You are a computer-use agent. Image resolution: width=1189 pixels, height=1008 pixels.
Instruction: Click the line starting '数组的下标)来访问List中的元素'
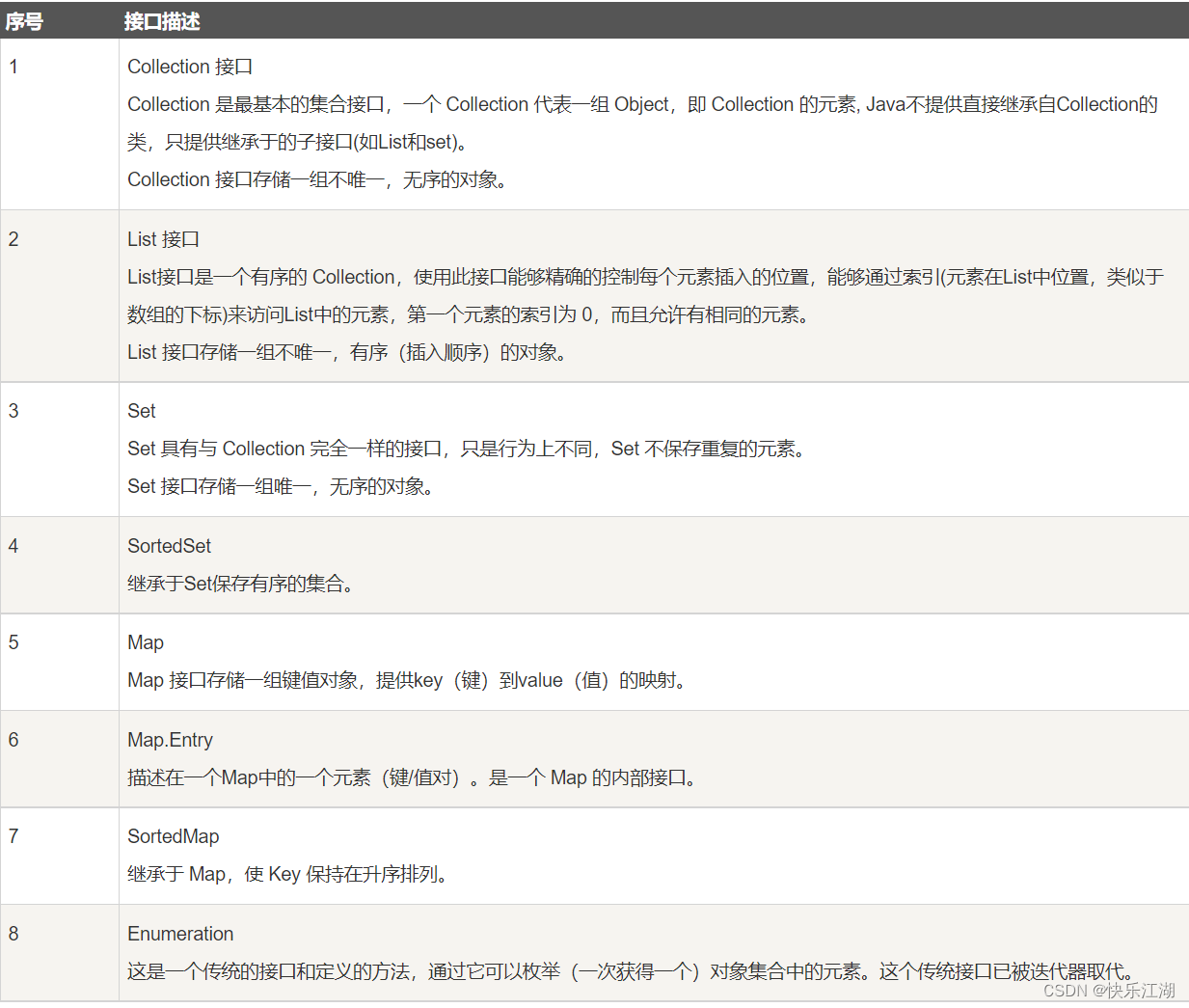[x=469, y=314]
